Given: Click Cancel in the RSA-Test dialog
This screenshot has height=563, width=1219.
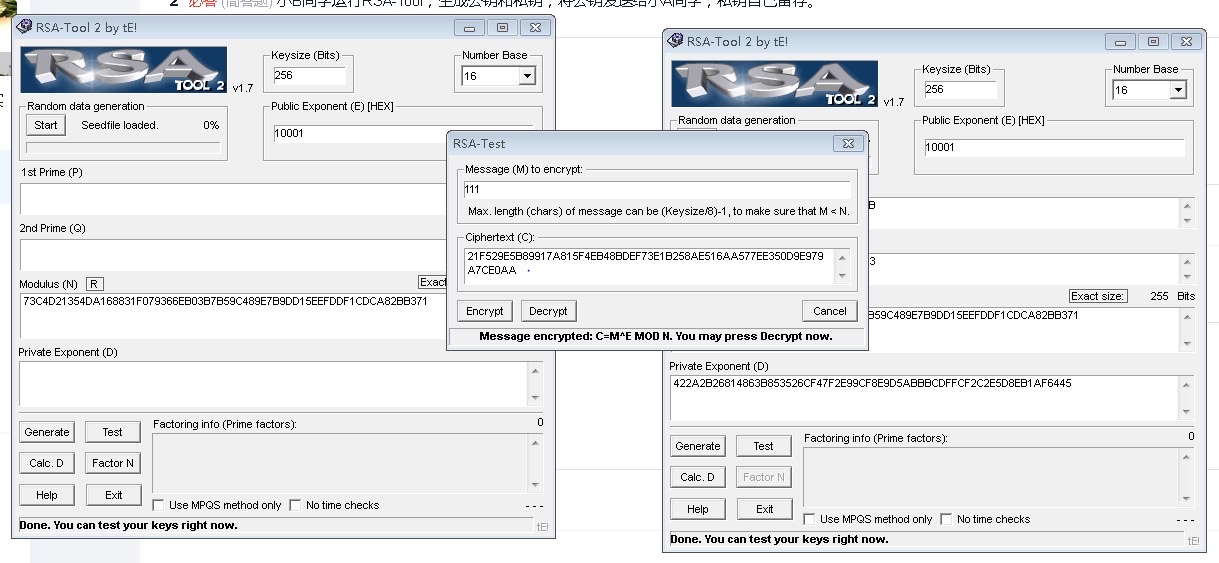Looking at the screenshot, I should (830, 311).
